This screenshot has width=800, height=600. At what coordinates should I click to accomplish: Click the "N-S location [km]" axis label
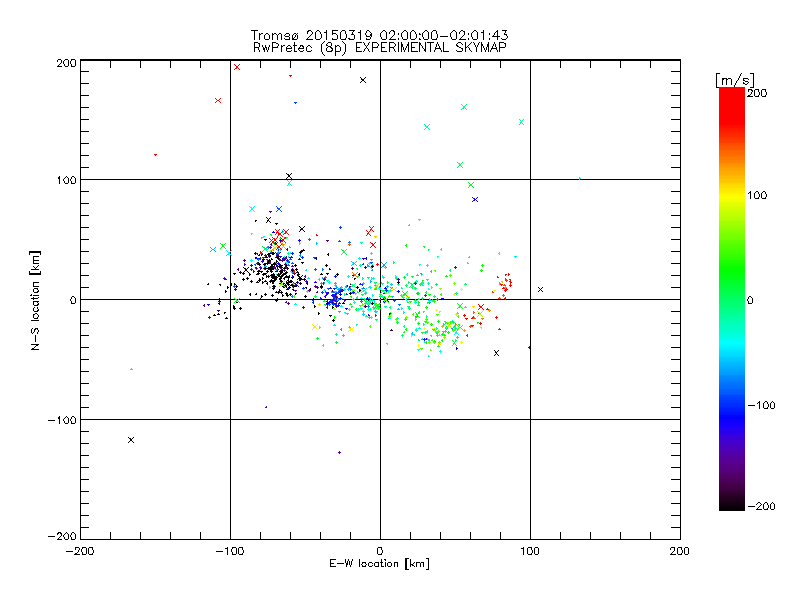[35, 300]
